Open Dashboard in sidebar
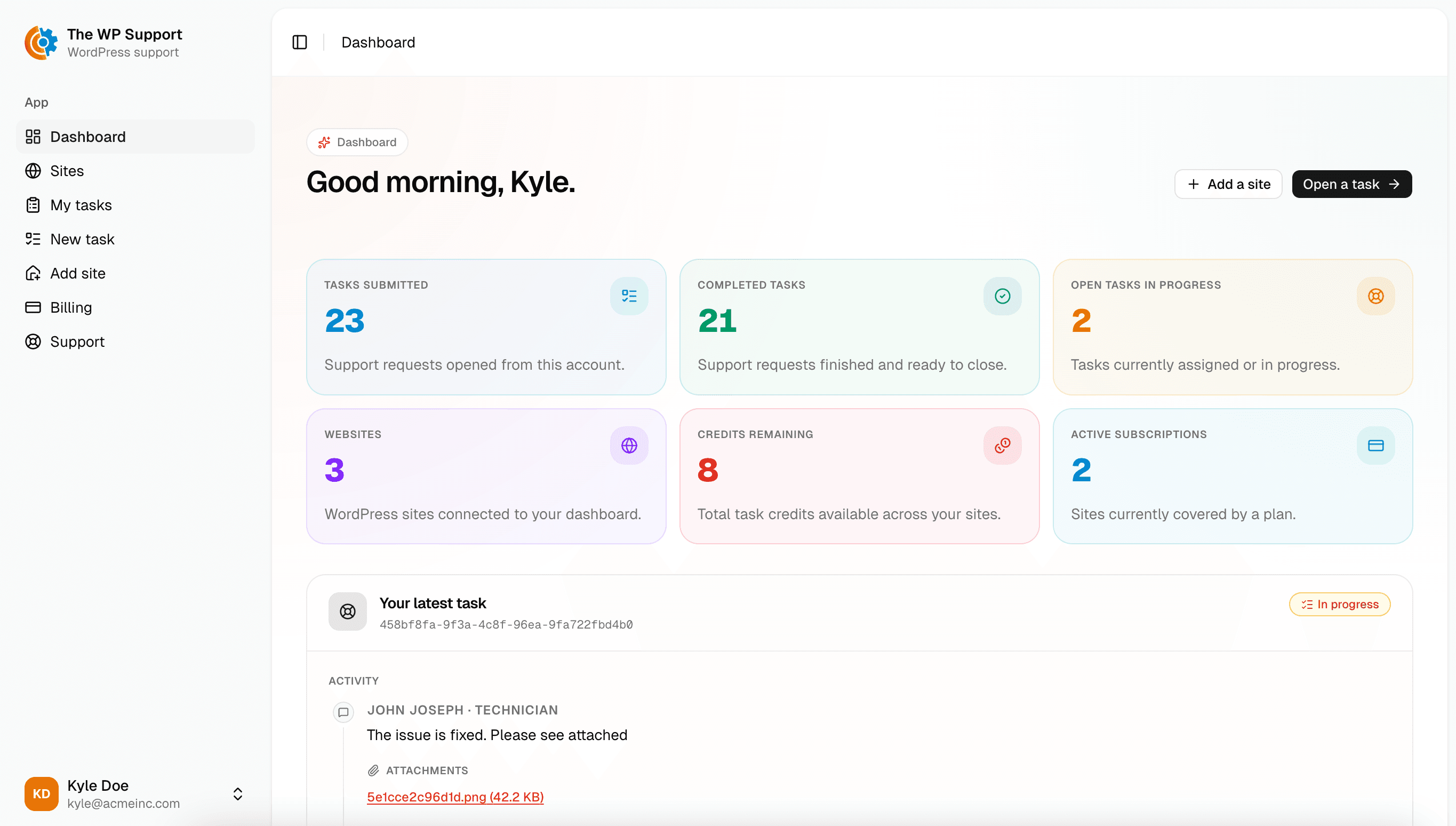This screenshot has height=826, width=1456. click(x=135, y=137)
